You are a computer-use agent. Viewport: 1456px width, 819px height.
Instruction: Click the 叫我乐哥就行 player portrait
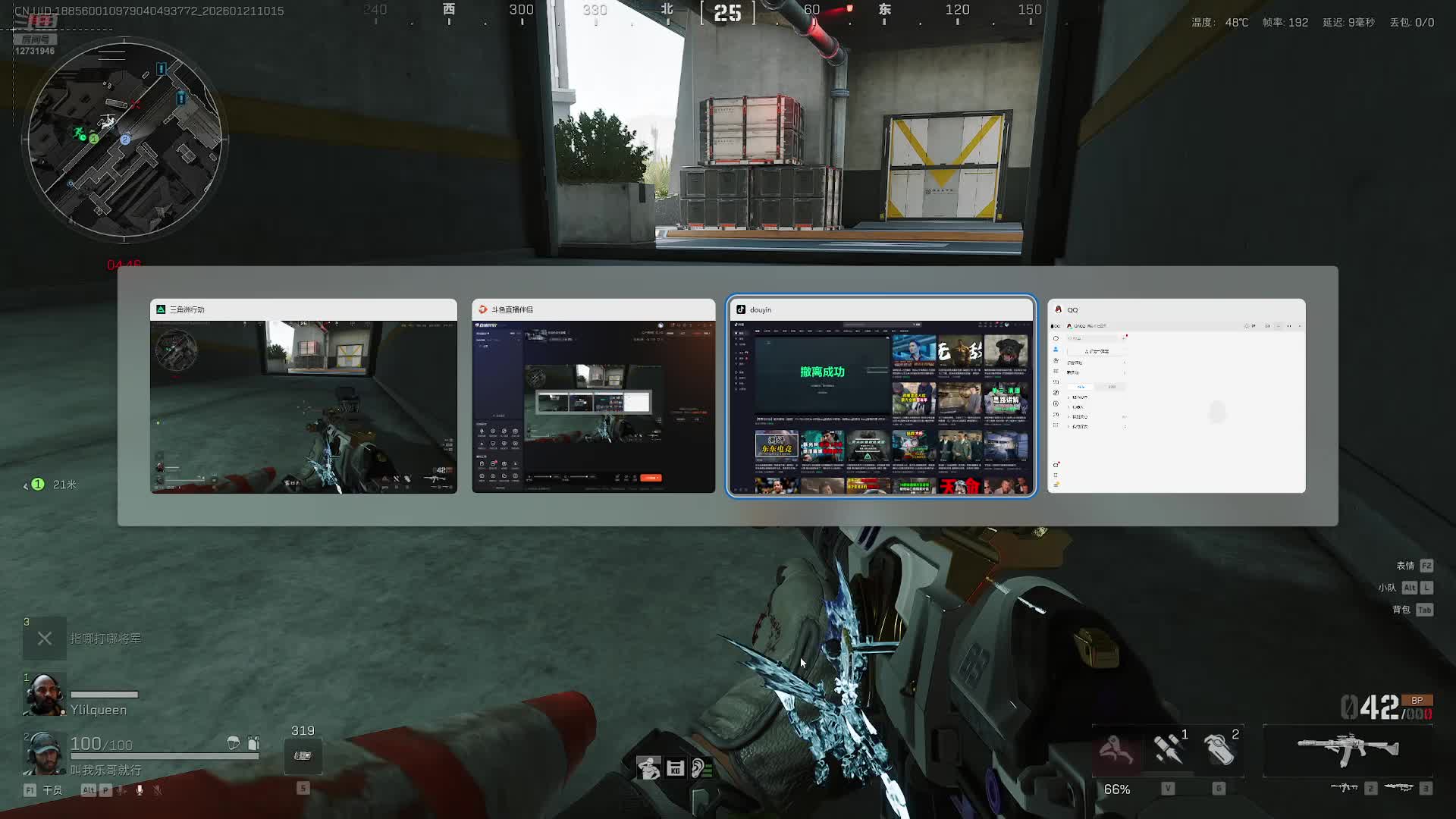pyautogui.click(x=43, y=753)
